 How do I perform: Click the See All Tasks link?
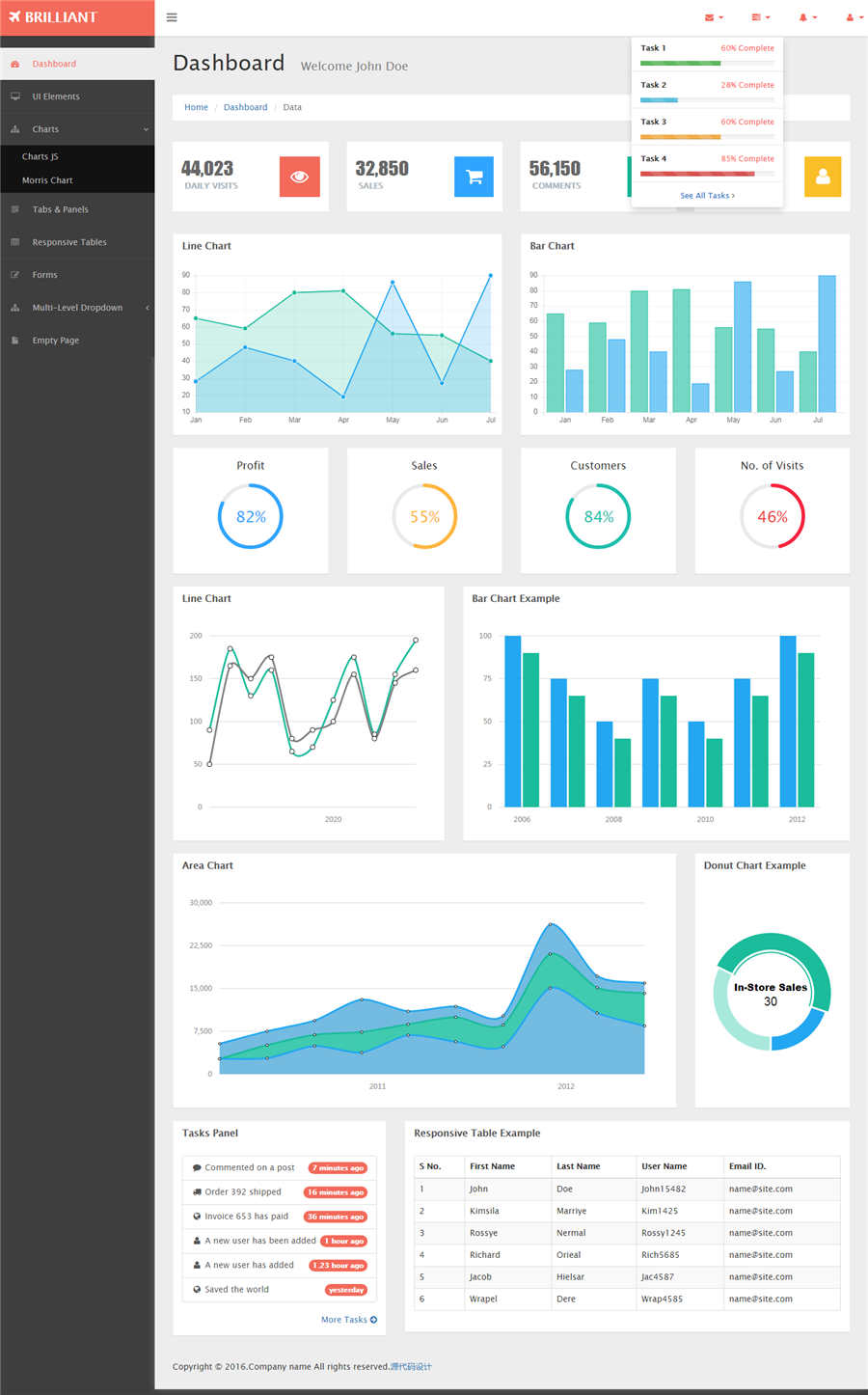click(x=707, y=196)
